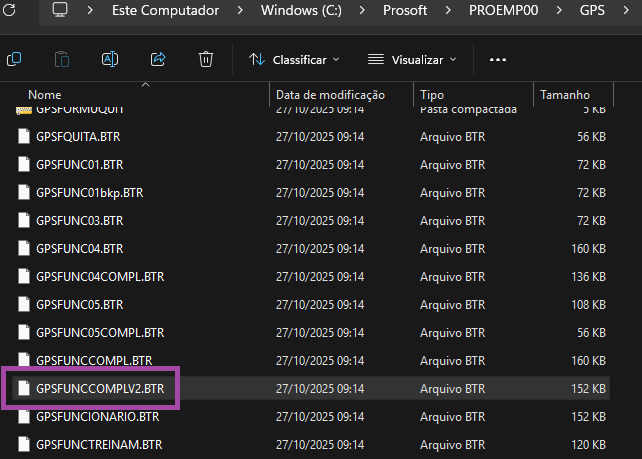Viewport: 642px width, 459px height.
Task: Select file name GPSFUNCIONARIO.BTR
Action: pyautogui.click(x=97, y=416)
